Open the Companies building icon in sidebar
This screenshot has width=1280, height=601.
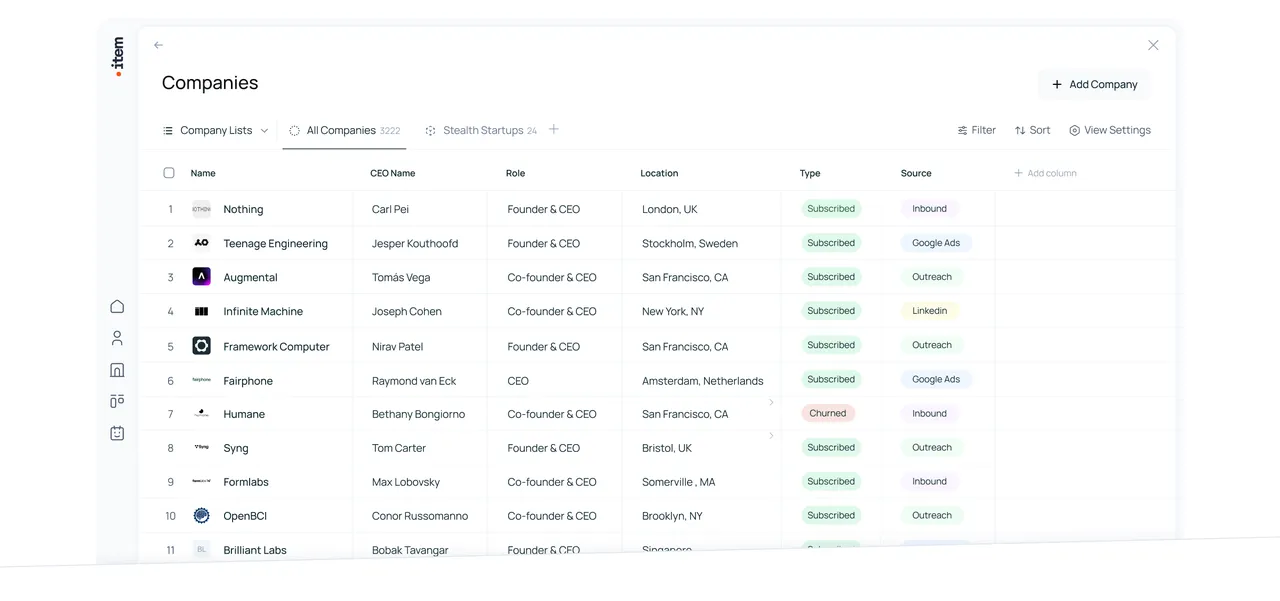click(x=117, y=370)
